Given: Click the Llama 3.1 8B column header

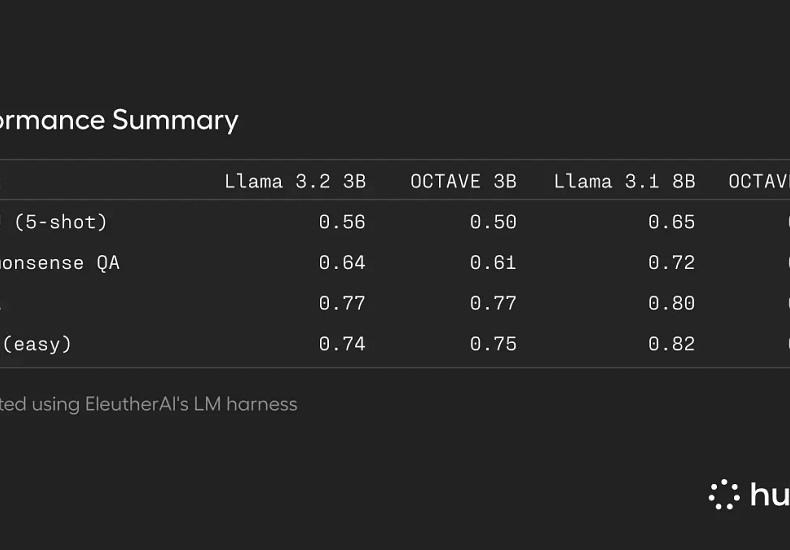Looking at the screenshot, I should 624,181.
